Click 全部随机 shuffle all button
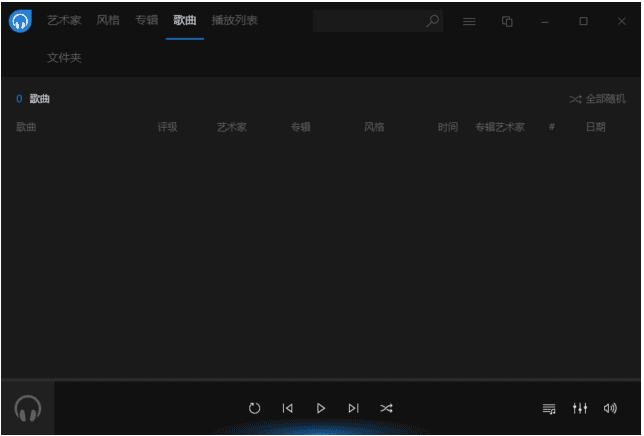This screenshot has height=436, width=644. click(x=598, y=99)
